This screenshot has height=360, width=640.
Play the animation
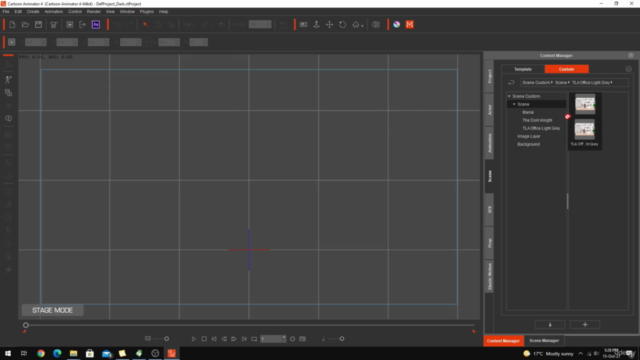click(194, 339)
